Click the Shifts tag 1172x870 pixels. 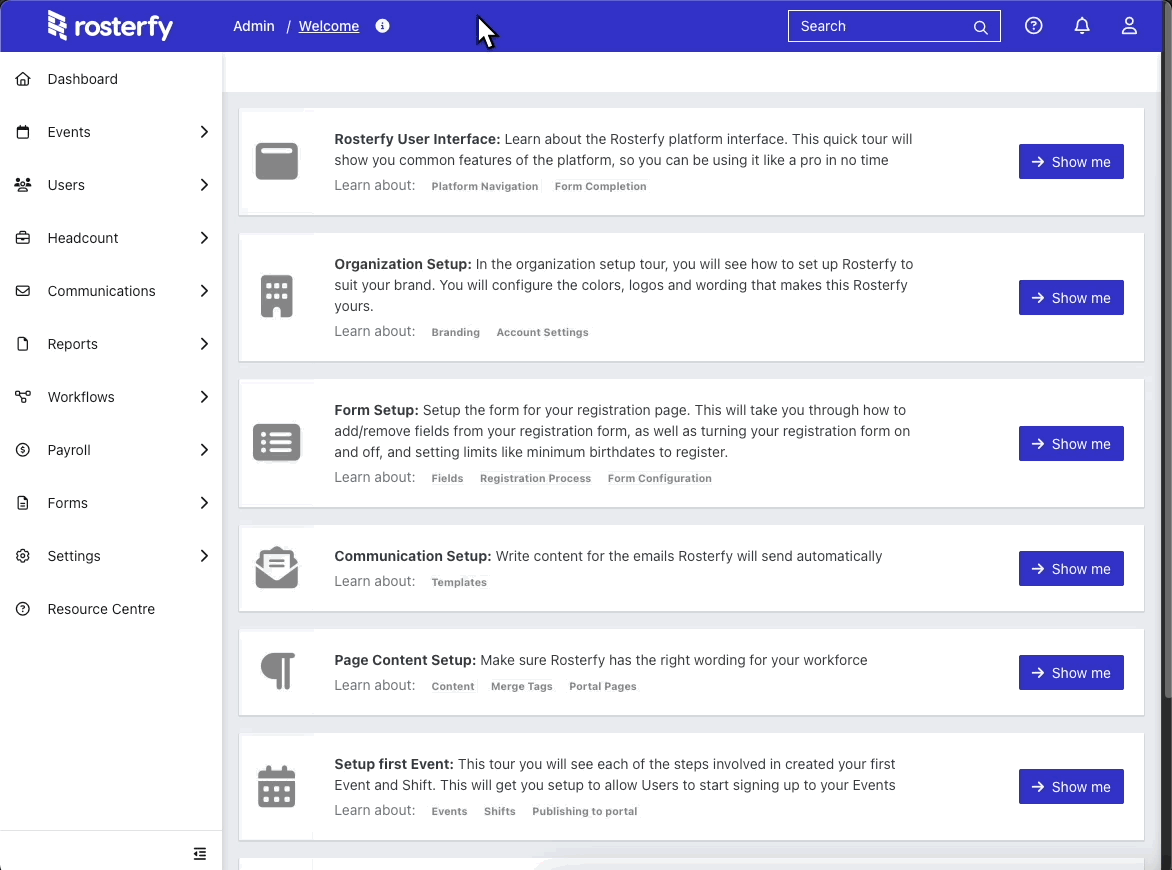499,811
